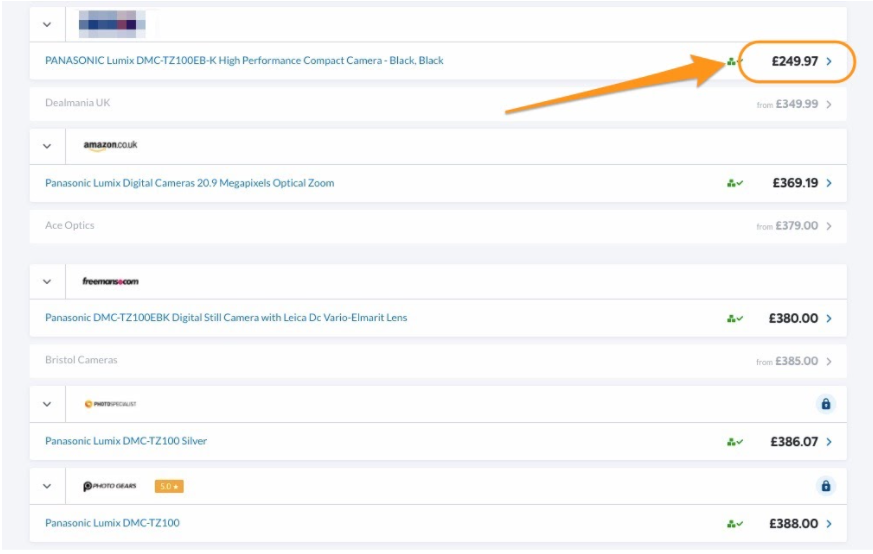Collapse the amazon.co.uk offer group
Image resolution: width=873 pixels, height=554 pixels.
click(x=47, y=146)
